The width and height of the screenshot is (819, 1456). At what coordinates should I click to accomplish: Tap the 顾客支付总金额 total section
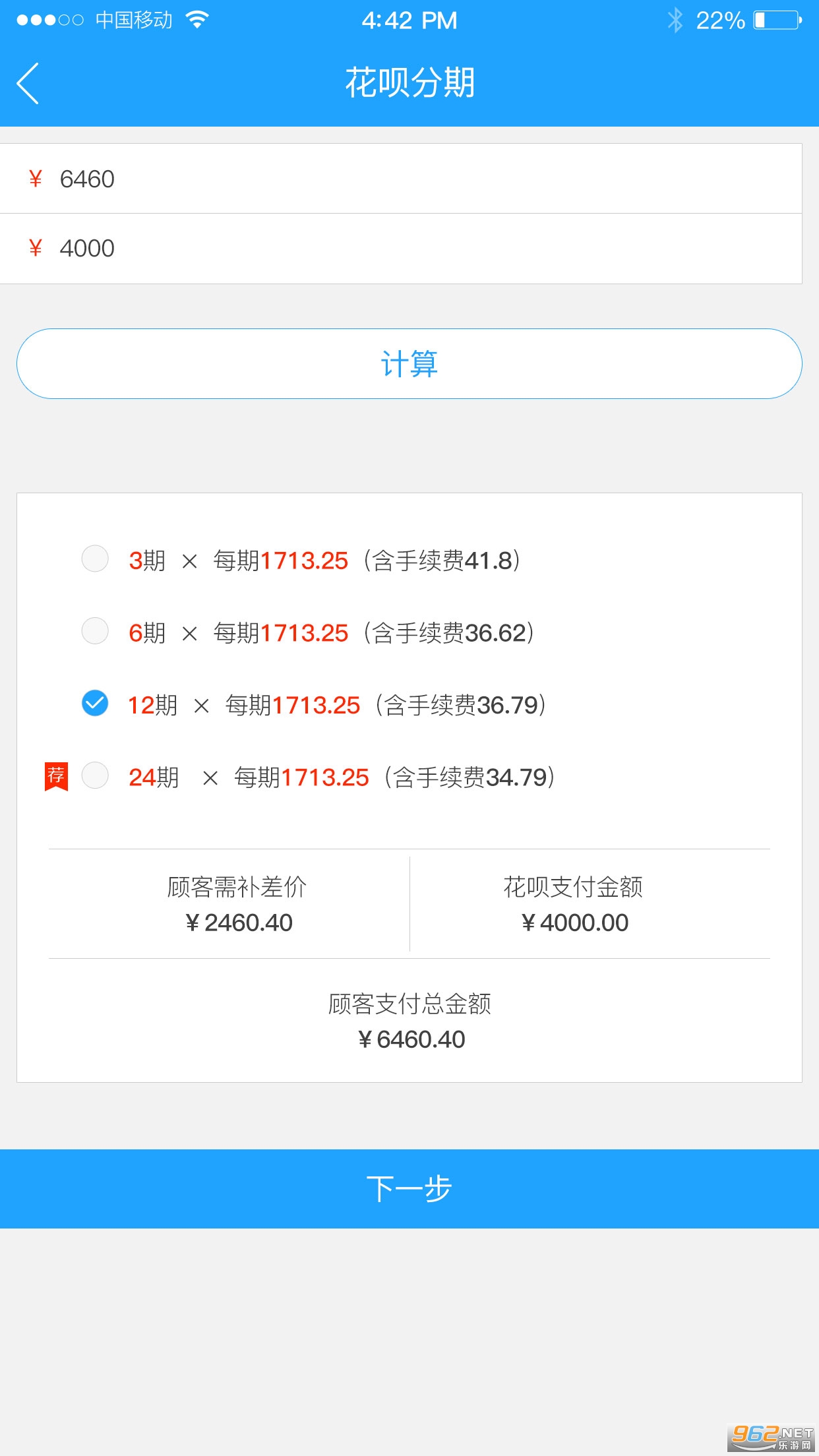[x=409, y=1021]
